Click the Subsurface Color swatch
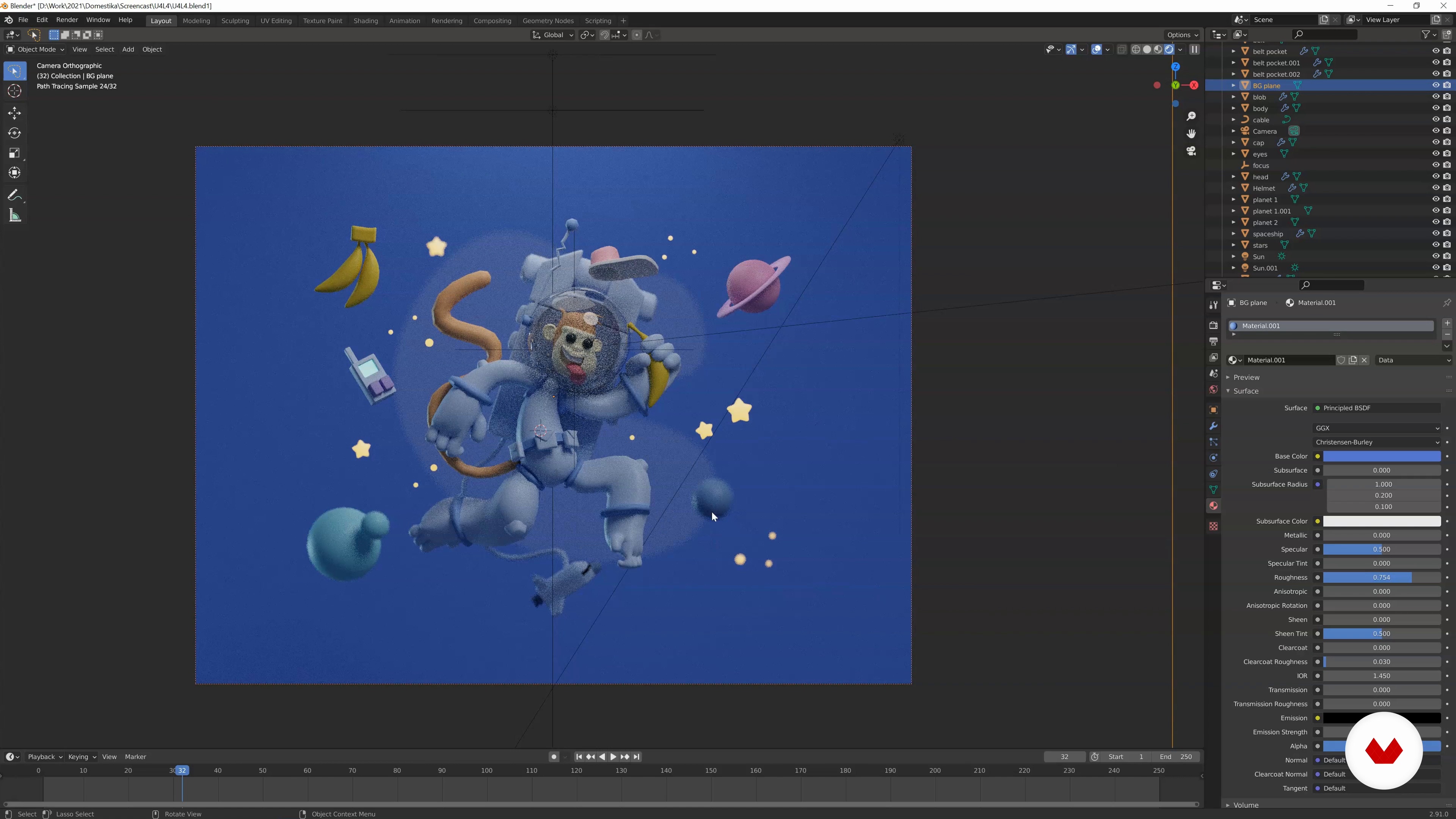 click(1381, 521)
